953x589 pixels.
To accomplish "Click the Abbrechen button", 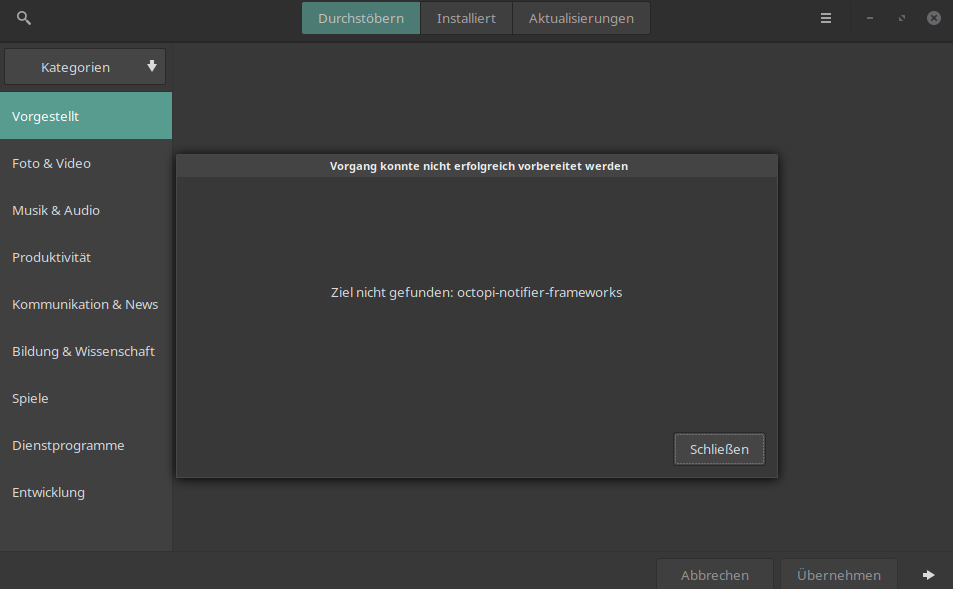I will (715, 574).
